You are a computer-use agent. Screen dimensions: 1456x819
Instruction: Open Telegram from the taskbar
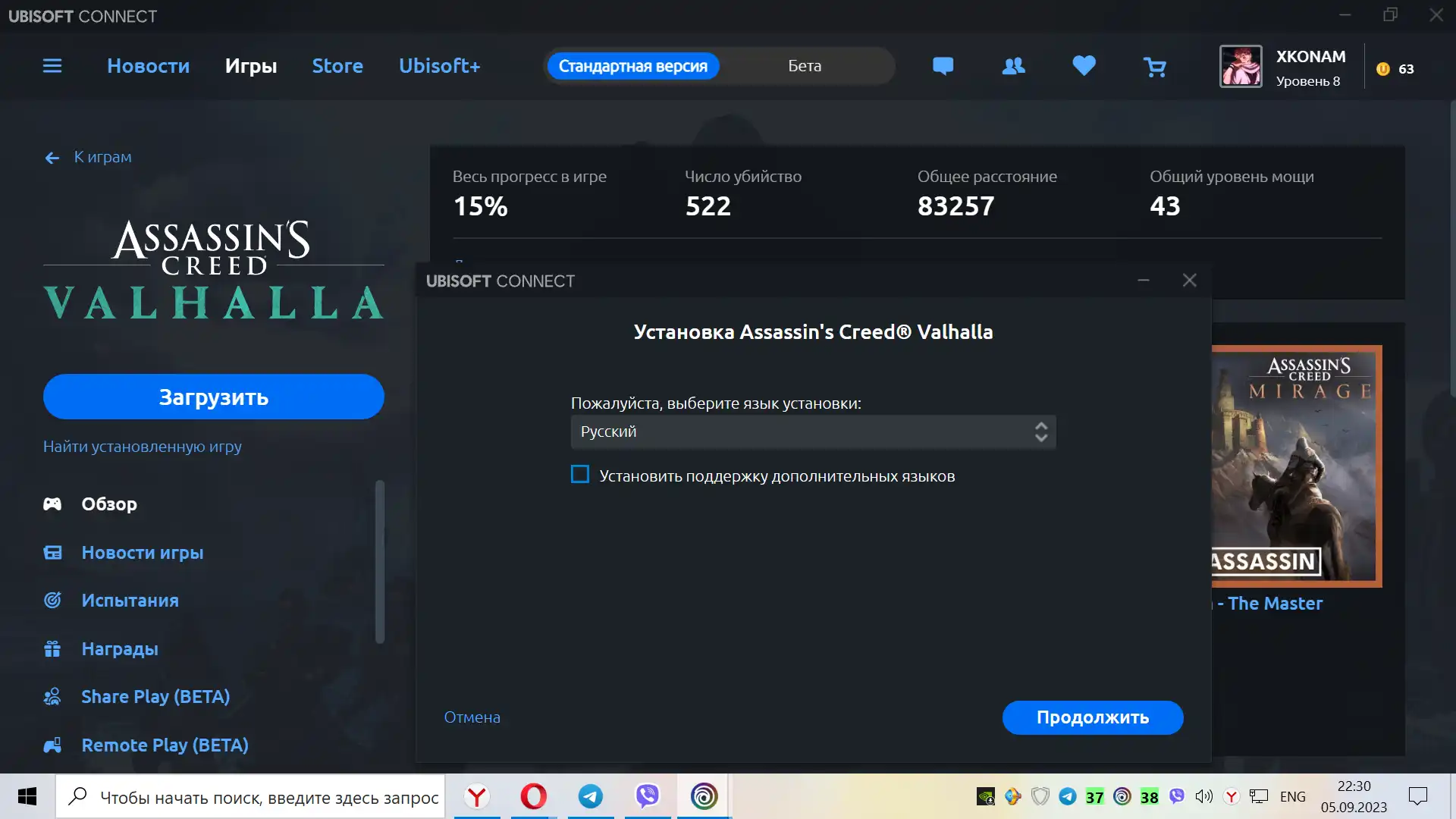pos(591,796)
